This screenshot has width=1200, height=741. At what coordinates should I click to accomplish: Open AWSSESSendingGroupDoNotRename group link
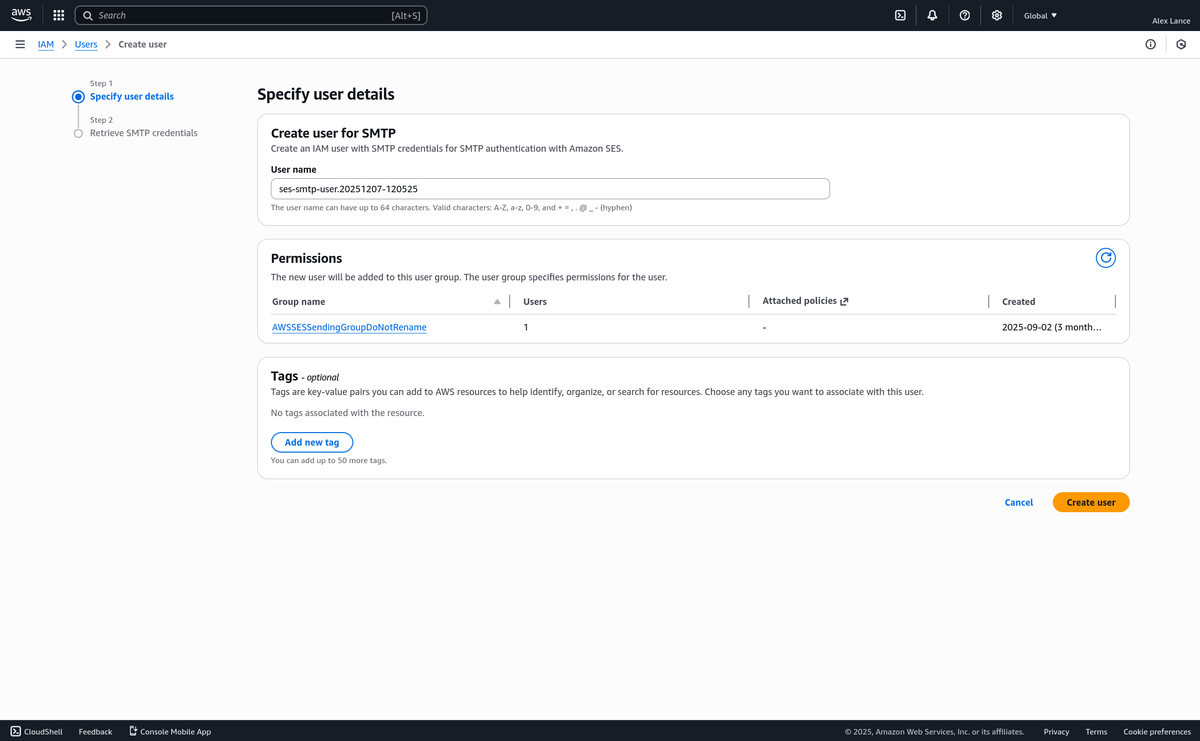tap(349, 327)
